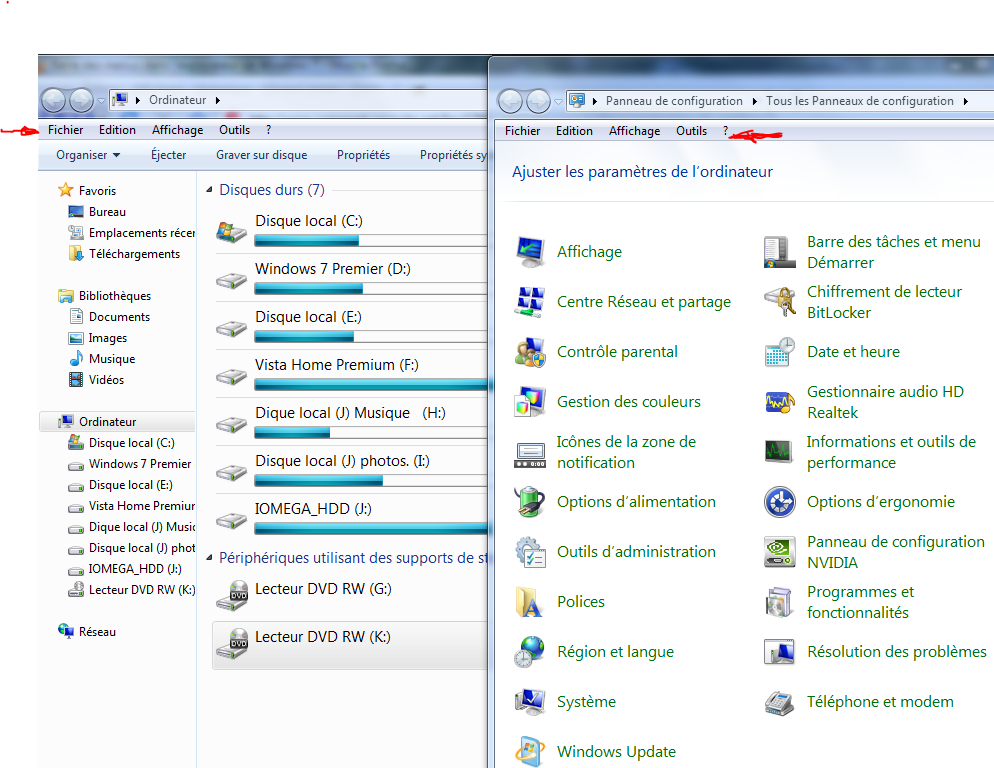
Task: Open the Contrôle parental icon
Action: (530, 352)
